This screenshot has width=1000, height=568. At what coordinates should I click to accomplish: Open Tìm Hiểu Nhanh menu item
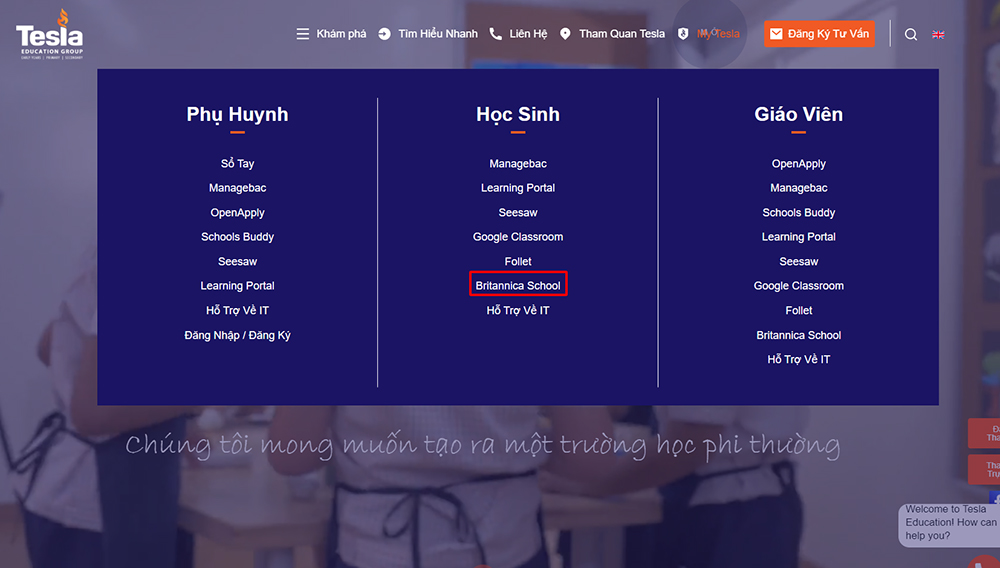438,34
